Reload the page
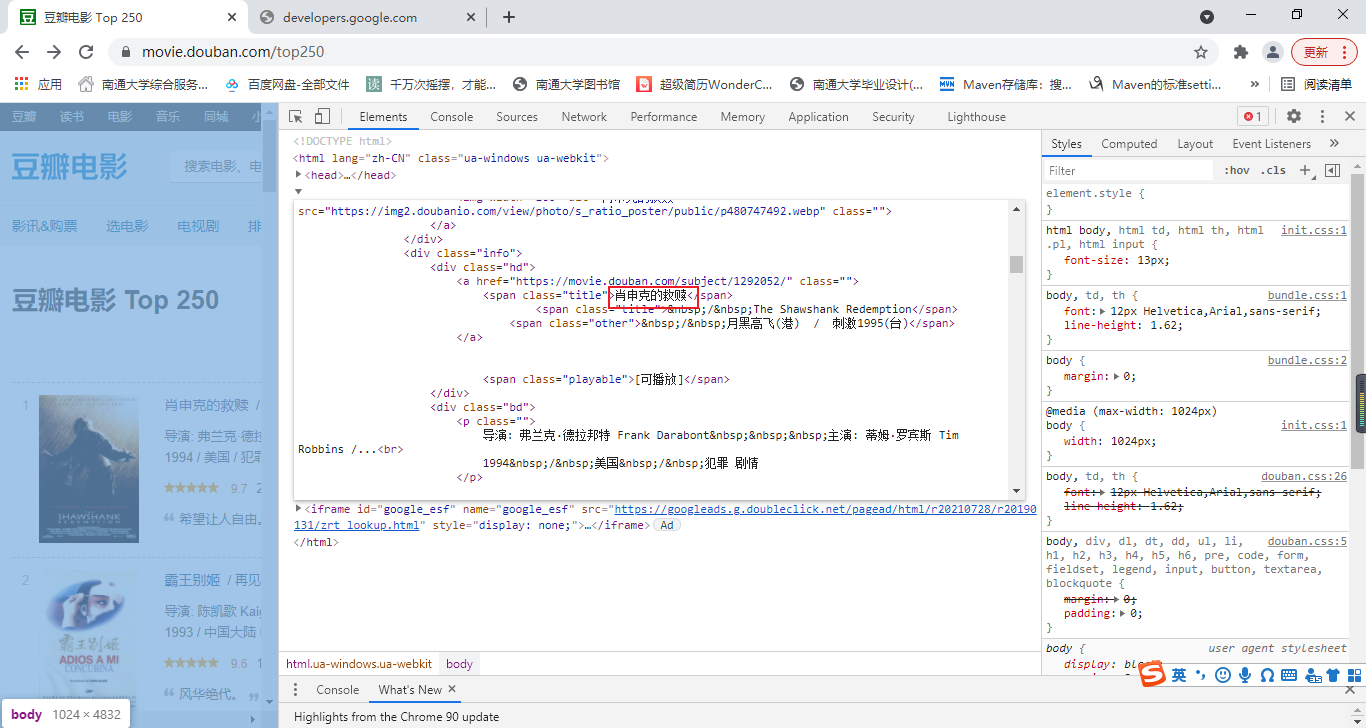Screen dimensions: 1366x728 (86, 52)
